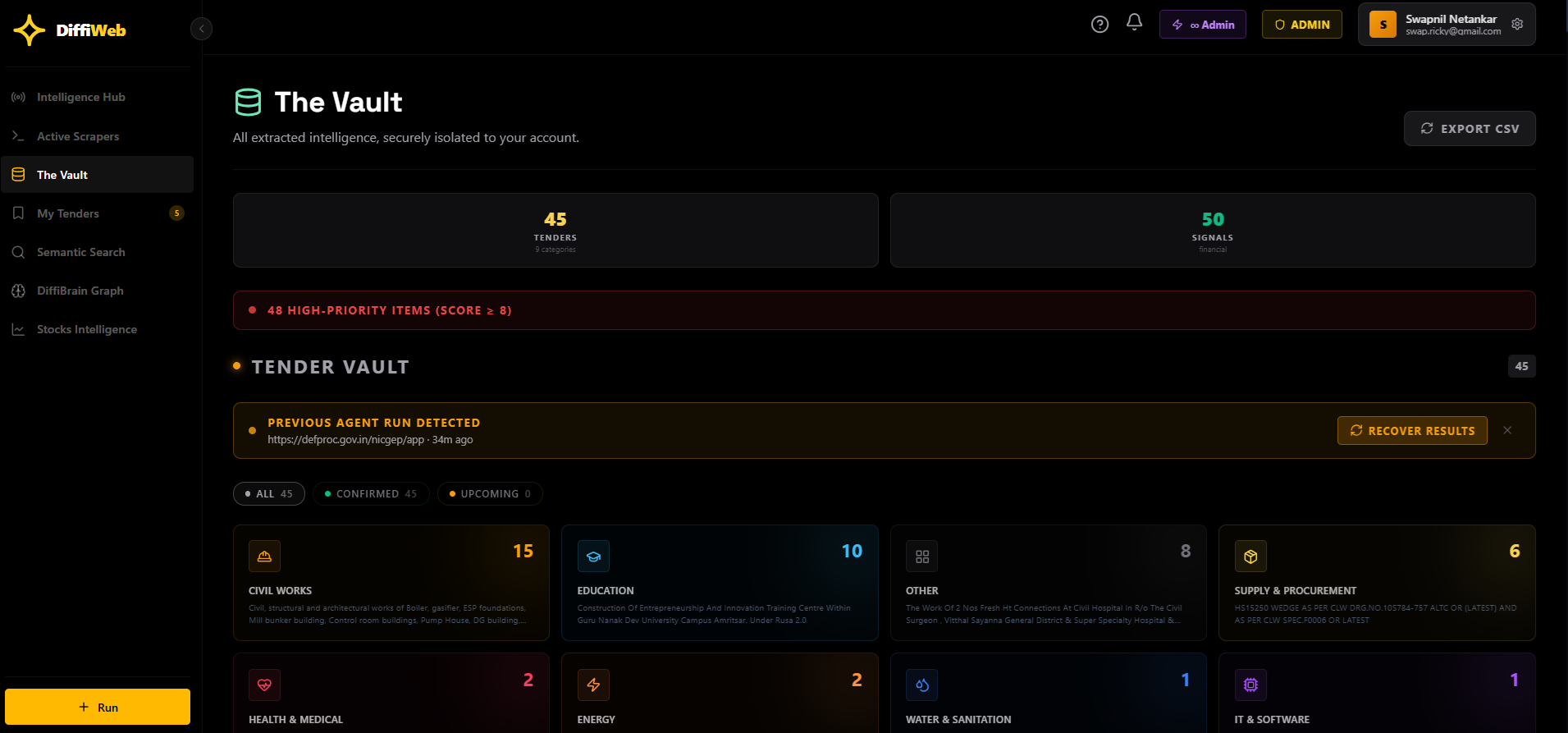
Task: Click the defproc.gov.in agent run URL
Action: tap(345, 440)
